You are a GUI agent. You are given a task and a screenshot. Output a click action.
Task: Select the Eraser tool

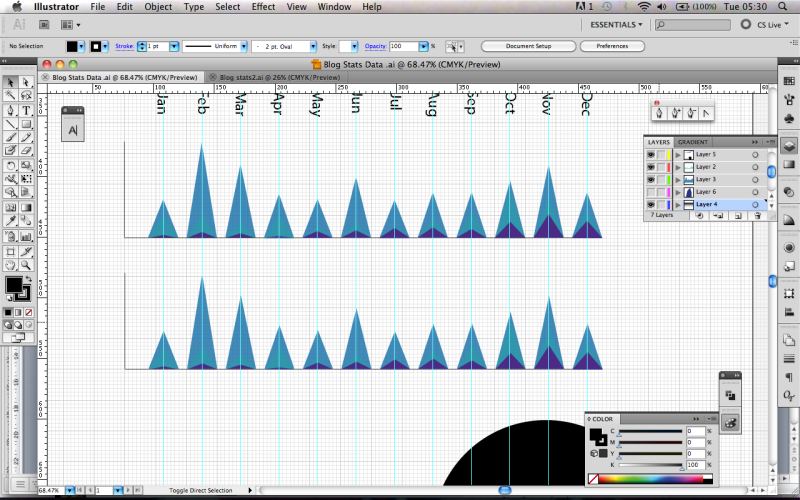click(x=26, y=151)
